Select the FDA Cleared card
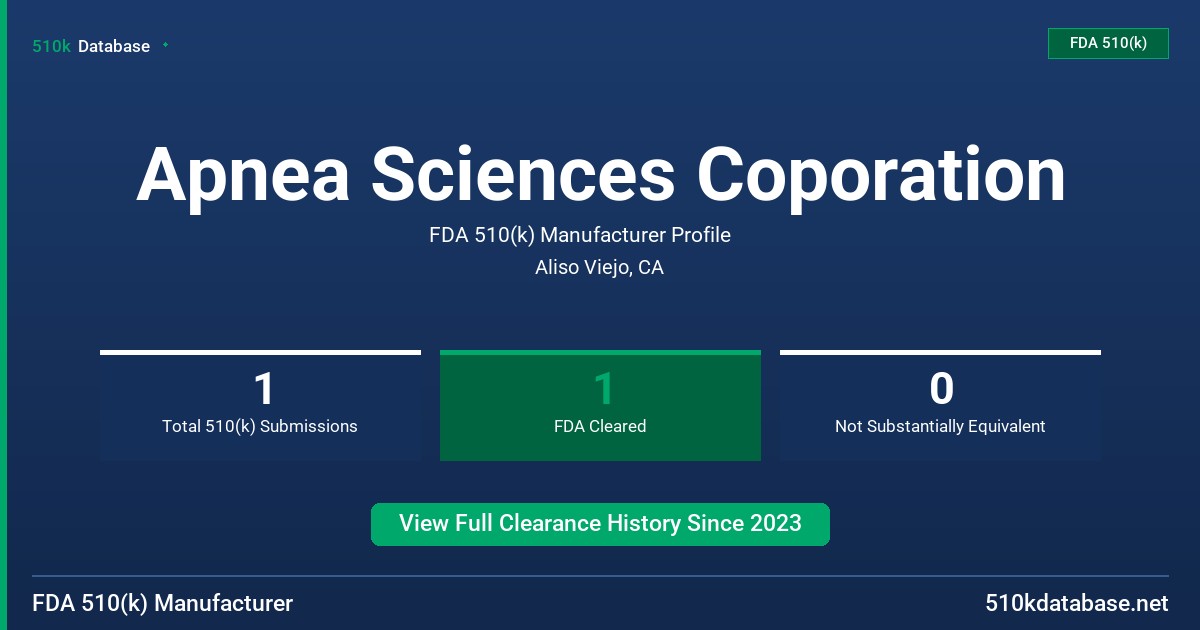Screen dimensions: 1200x630 coord(600,406)
